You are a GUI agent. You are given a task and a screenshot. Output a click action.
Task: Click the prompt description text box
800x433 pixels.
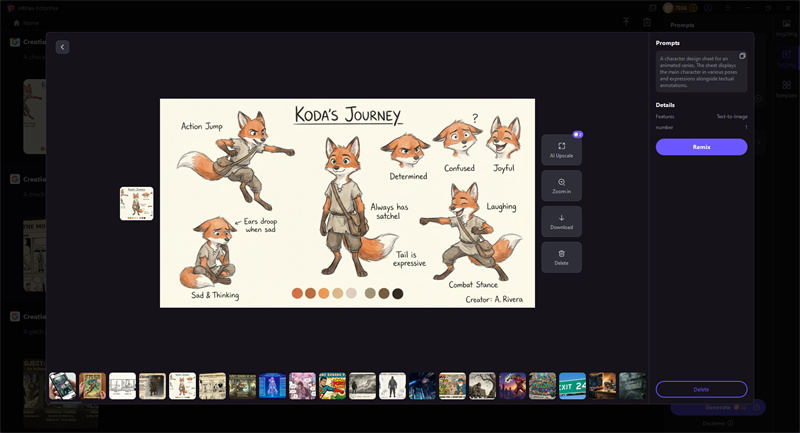tap(702, 71)
